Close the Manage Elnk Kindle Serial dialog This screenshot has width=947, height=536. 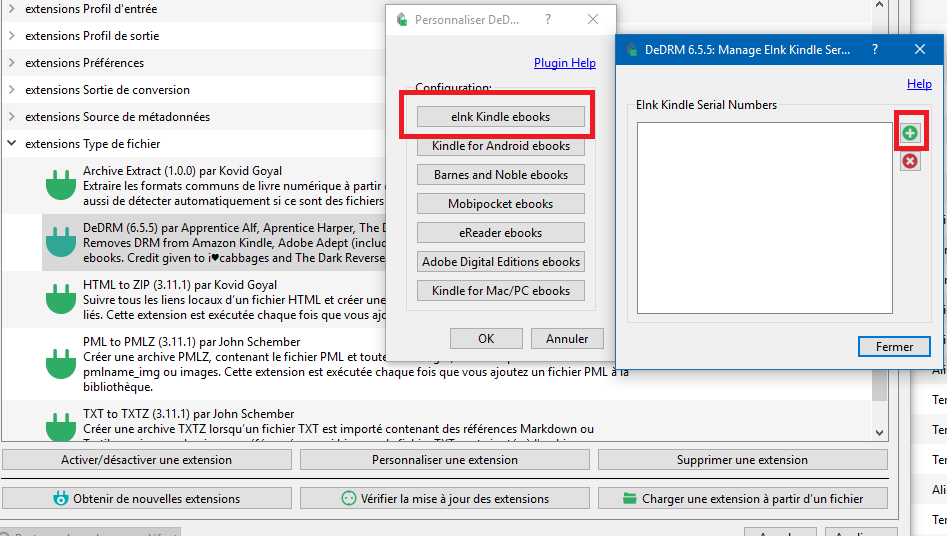click(x=920, y=50)
